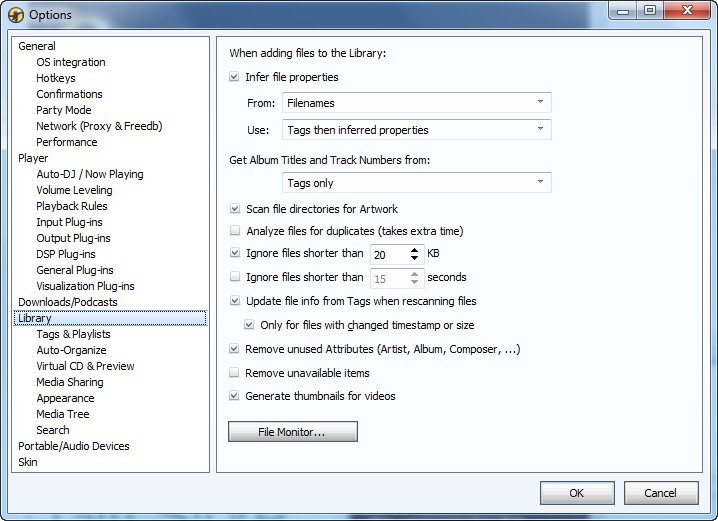Enable Analyze files for duplicates
Viewport: 718px width, 521px height.
pyautogui.click(x=235, y=231)
